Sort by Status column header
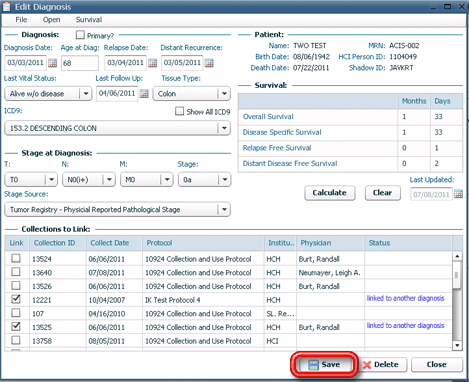The image size is (469, 382). pyautogui.click(x=408, y=243)
